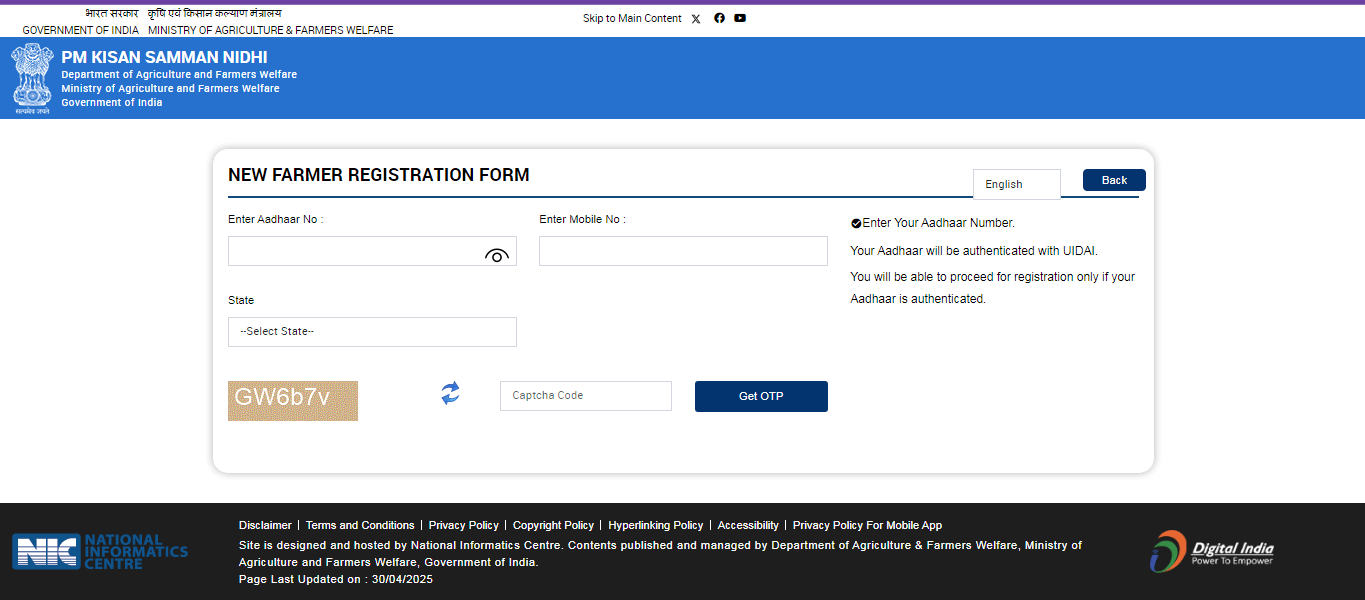This screenshot has height=600, width=1365.
Task: Click the GOVERNMENT OF INDIA text at top
Action: coord(81,30)
